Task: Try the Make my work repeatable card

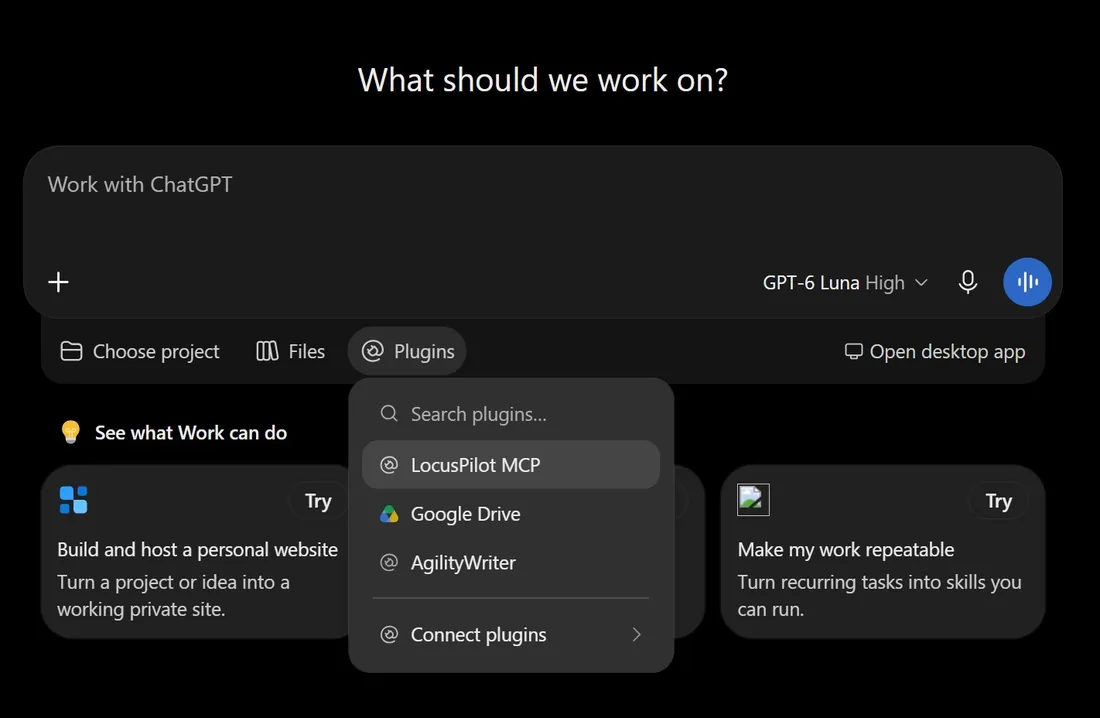Action: [x=998, y=501]
